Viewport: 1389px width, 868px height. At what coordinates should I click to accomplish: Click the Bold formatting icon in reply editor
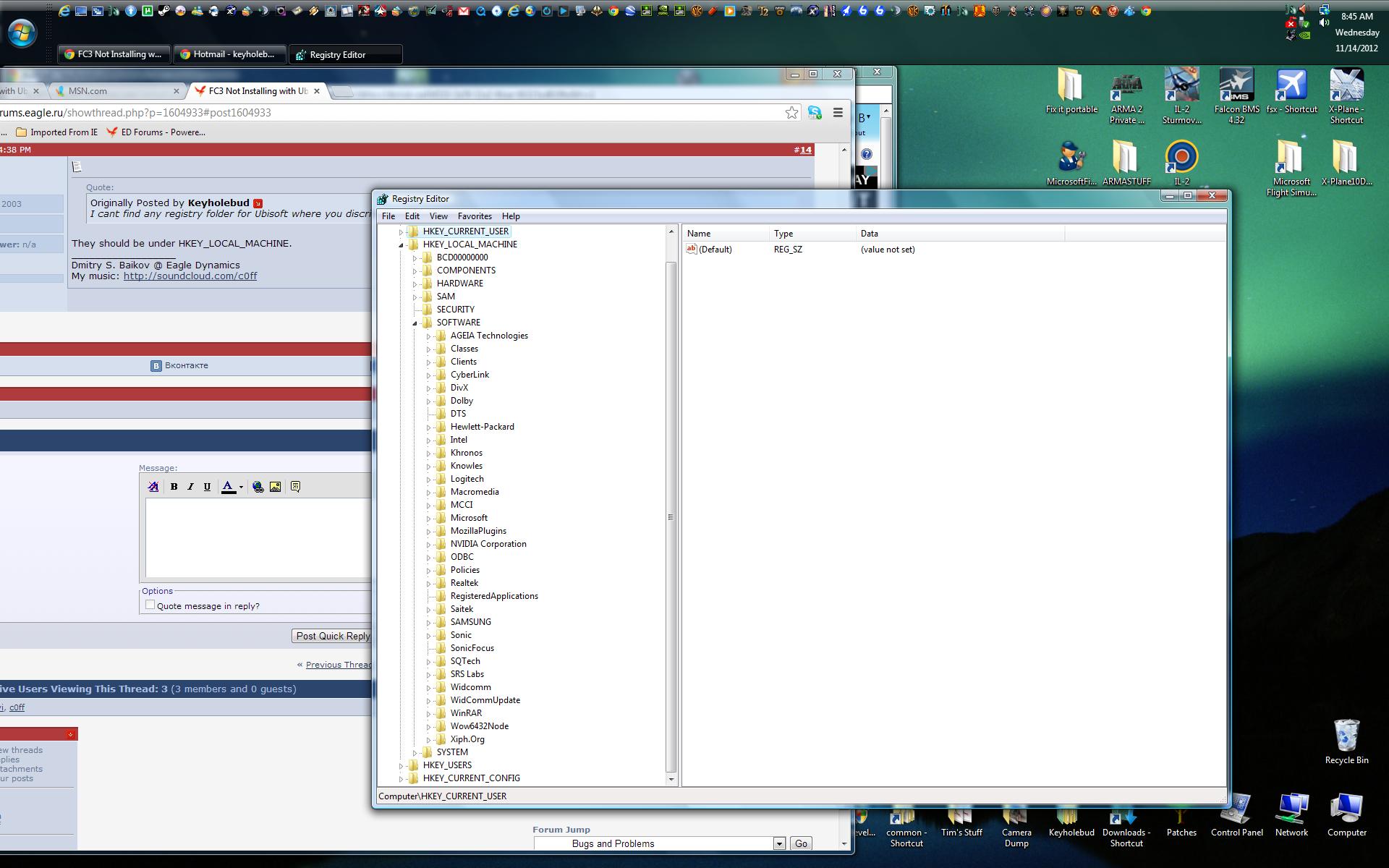coord(174,487)
